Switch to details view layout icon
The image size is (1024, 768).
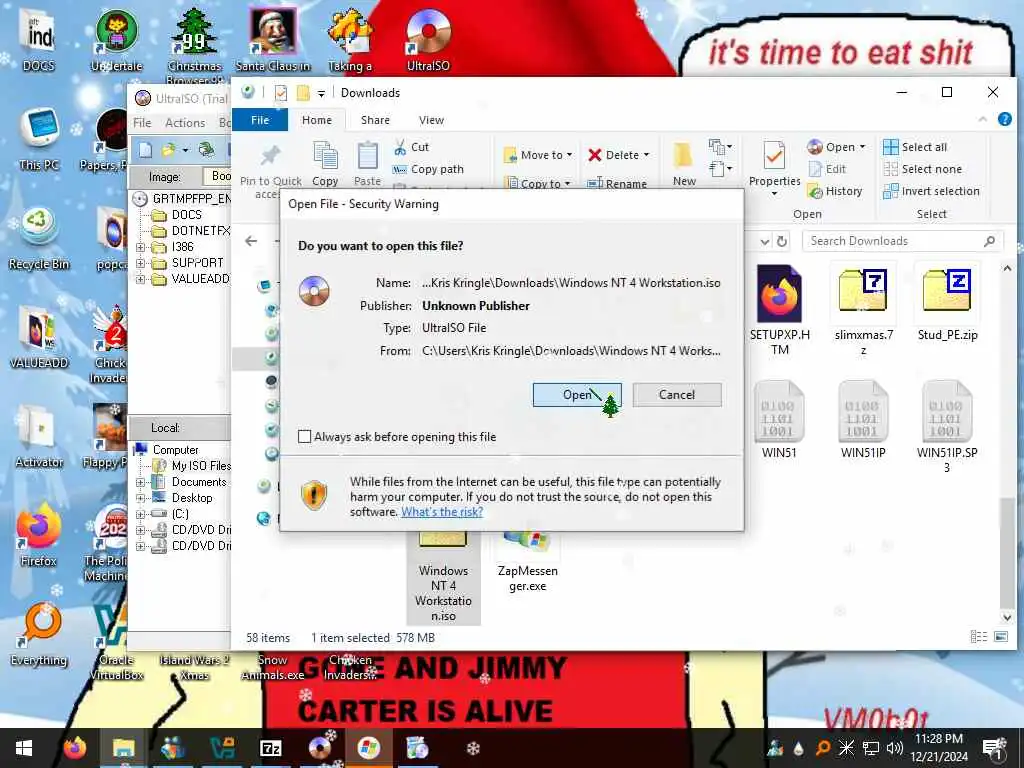[x=978, y=637]
